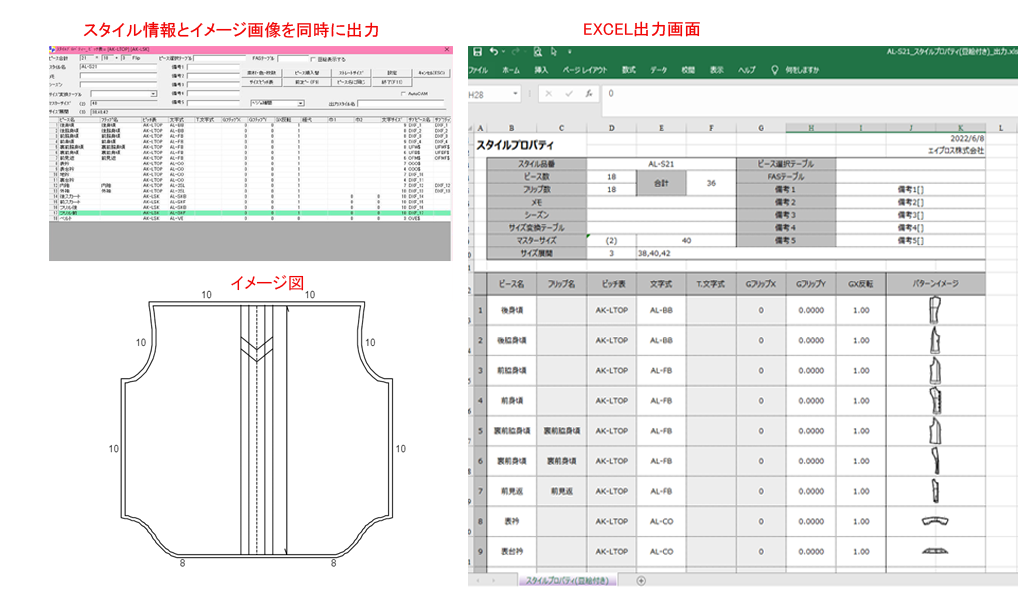This screenshot has width=1029, height=601.
Task: Click the lightbulb Tell Me icon
Action: pyautogui.click(x=774, y=70)
